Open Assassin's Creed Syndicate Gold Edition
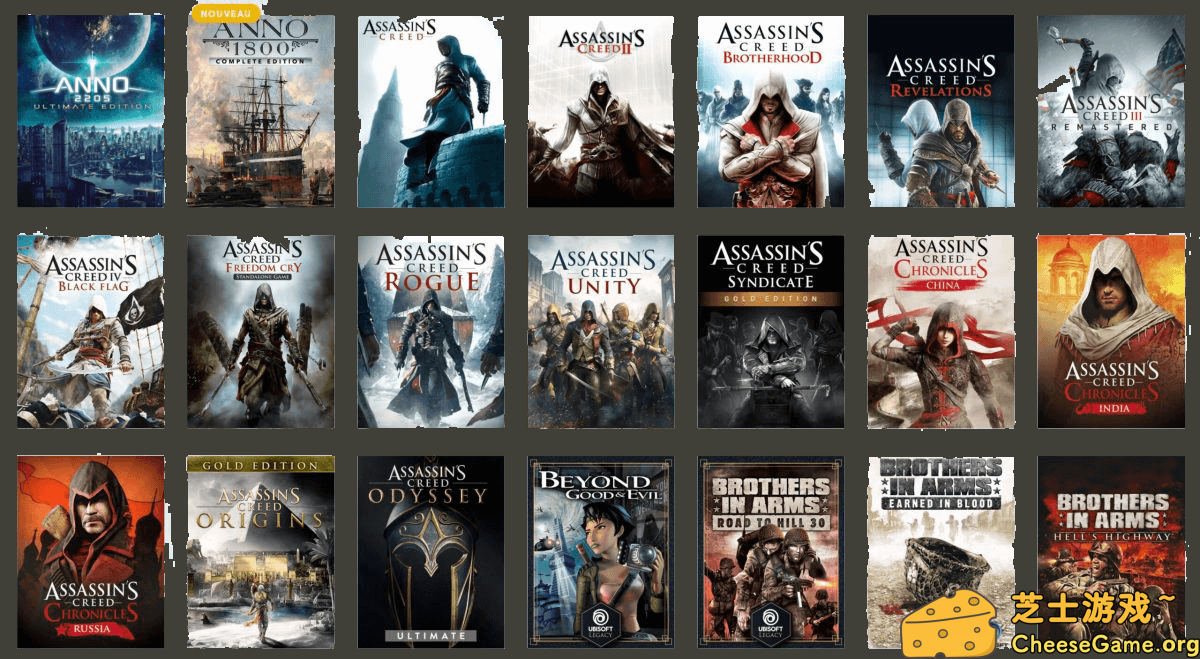This screenshot has height=659, width=1200. (x=771, y=331)
